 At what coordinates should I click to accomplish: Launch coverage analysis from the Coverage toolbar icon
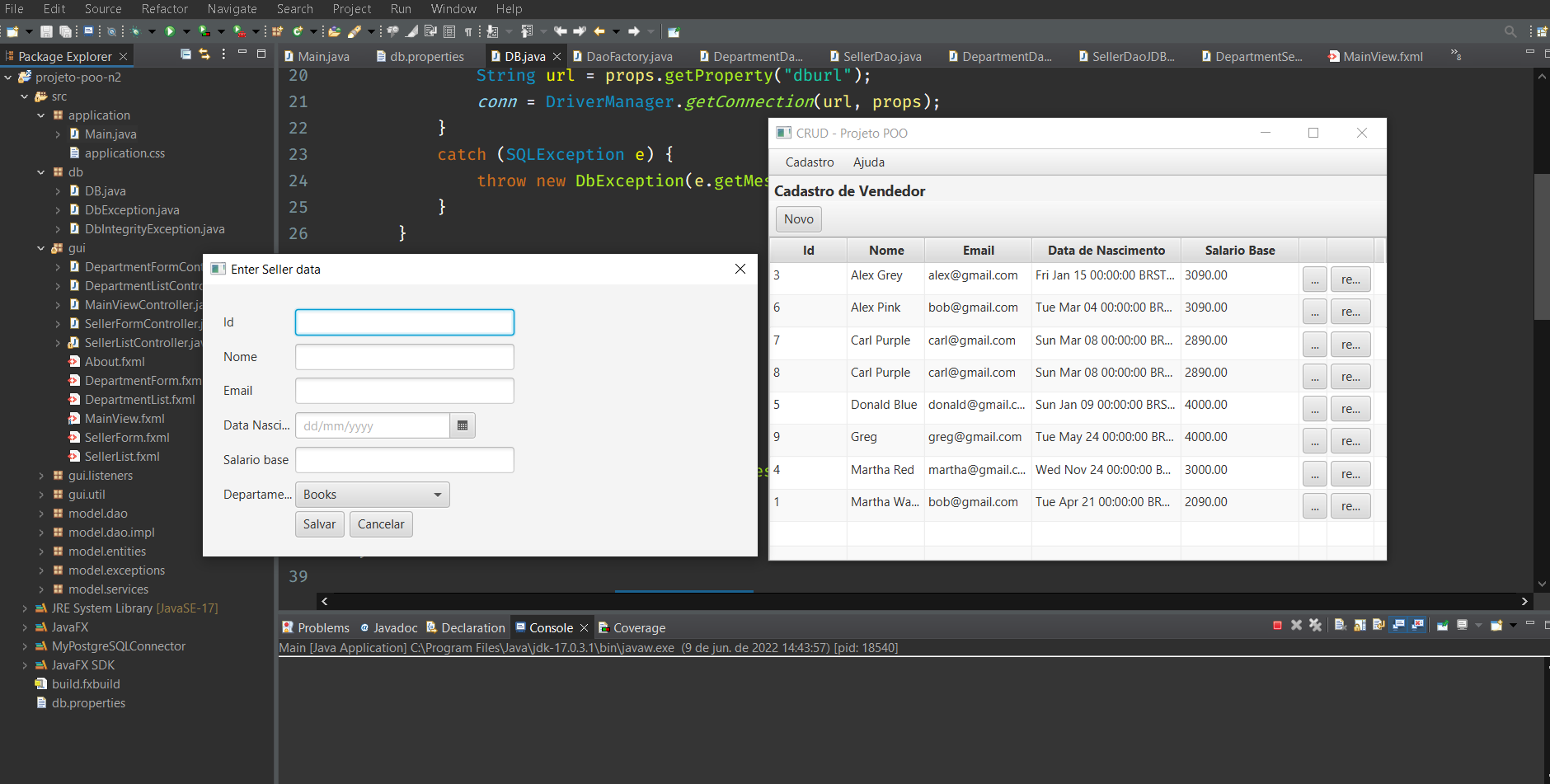[x=203, y=31]
